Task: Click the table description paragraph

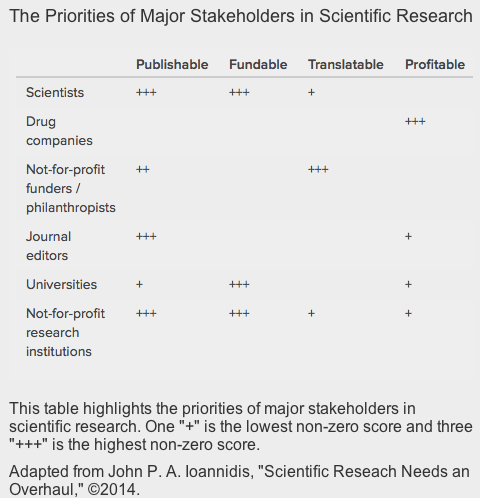Action: click(x=241, y=427)
